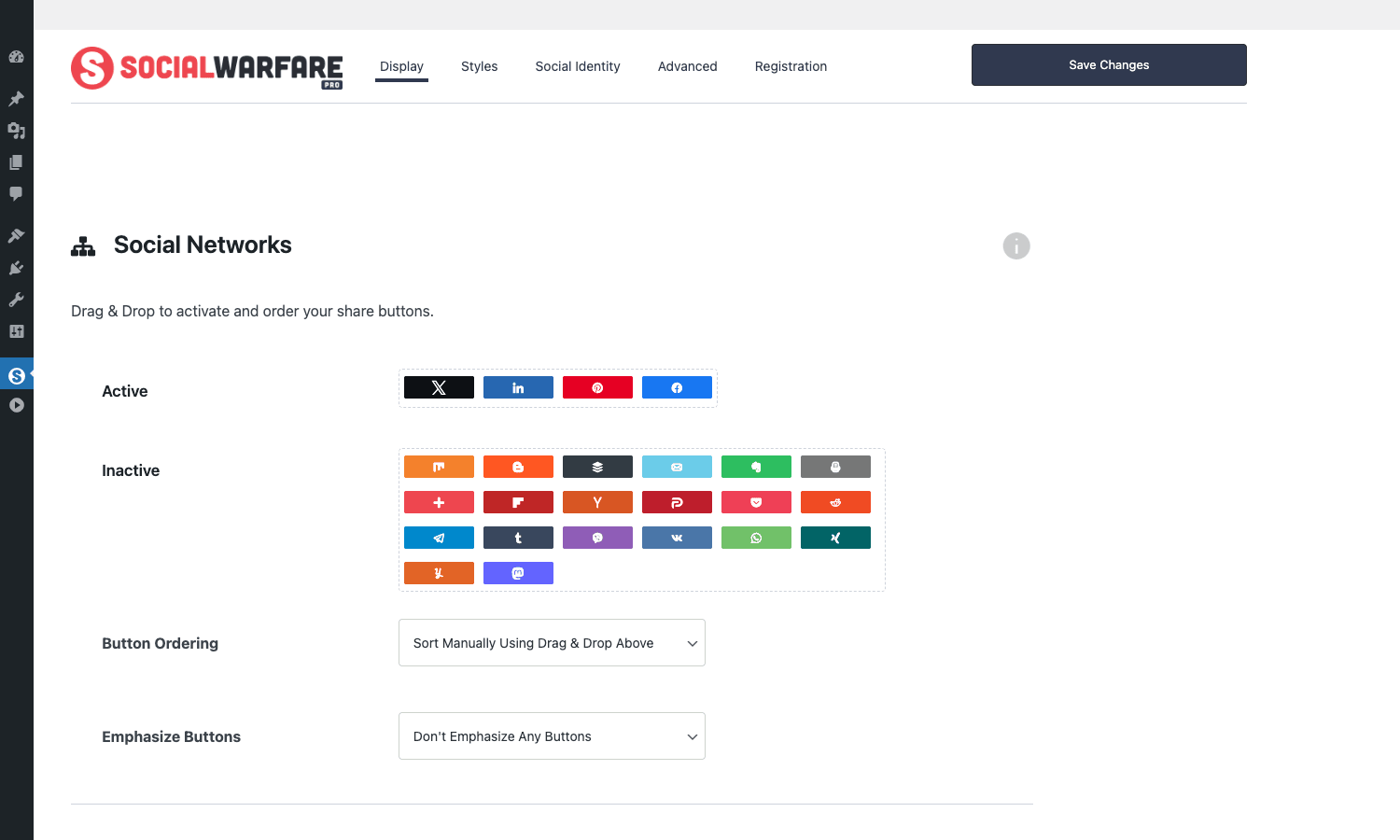Click the inactive Pocket button
This screenshot has width=1400, height=840.
click(x=756, y=502)
